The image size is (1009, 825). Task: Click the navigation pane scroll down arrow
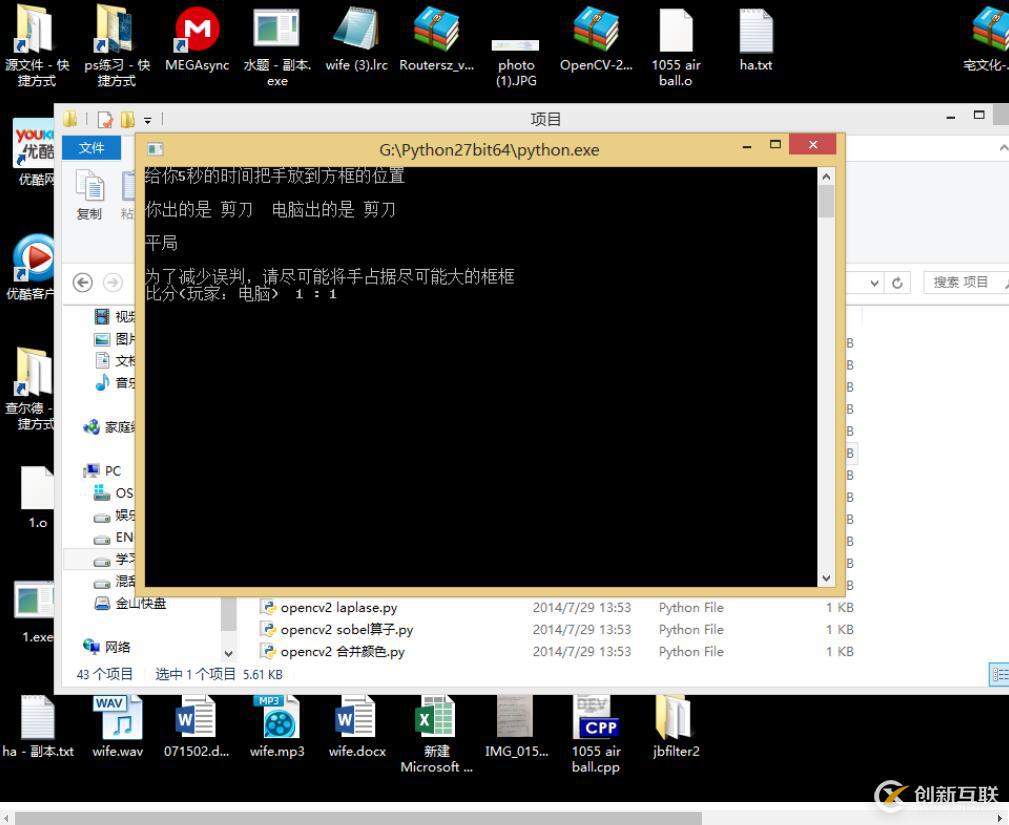pyautogui.click(x=228, y=653)
